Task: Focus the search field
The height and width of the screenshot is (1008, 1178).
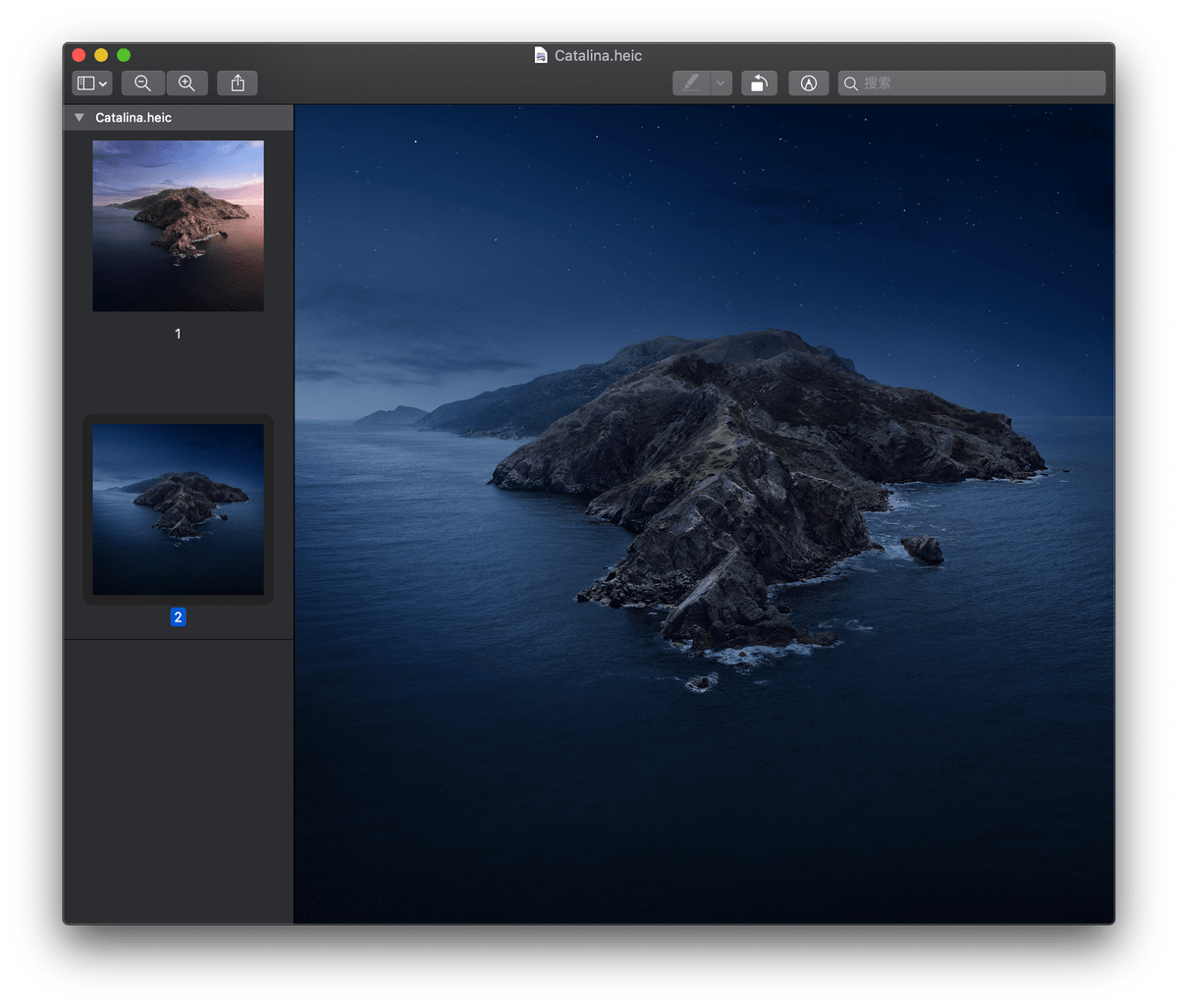Action: point(972,83)
